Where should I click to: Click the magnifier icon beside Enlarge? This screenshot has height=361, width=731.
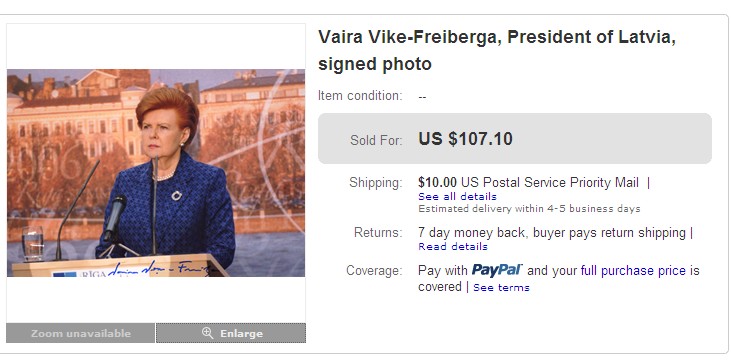207,333
